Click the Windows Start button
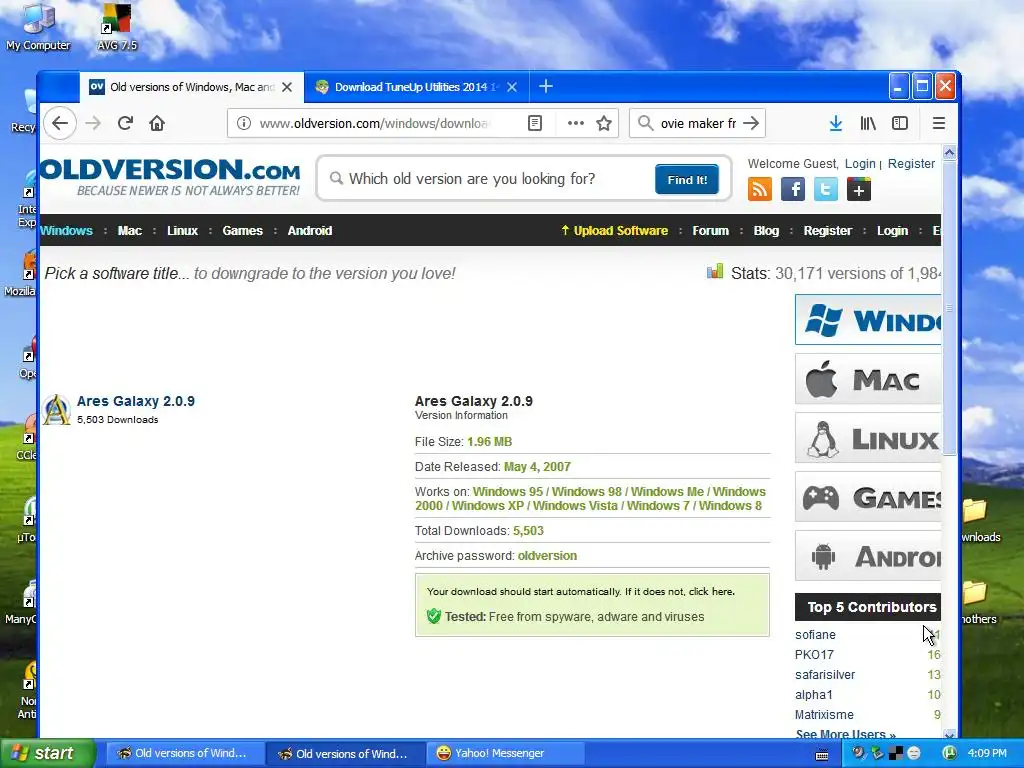Image resolution: width=1024 pixels, height=768 pixels. click(48, 753)
